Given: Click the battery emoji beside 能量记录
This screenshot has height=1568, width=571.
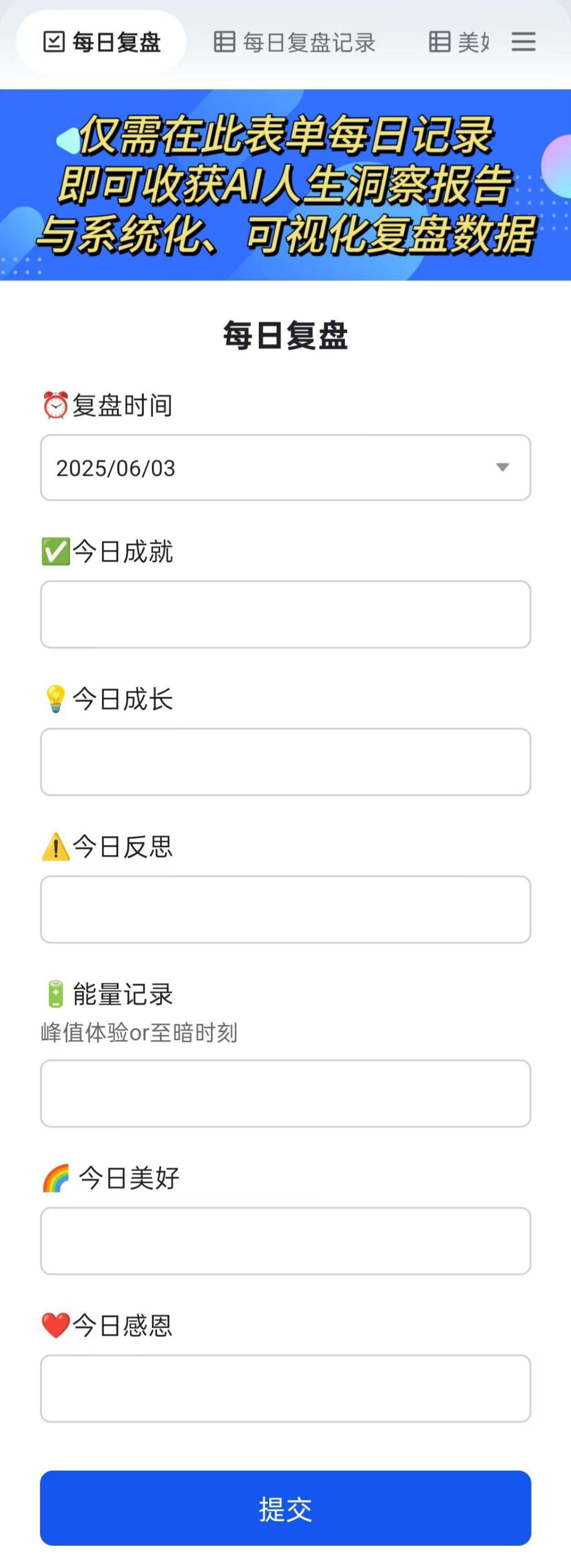Looking at the screenshot, I should [x=55, y=994].
